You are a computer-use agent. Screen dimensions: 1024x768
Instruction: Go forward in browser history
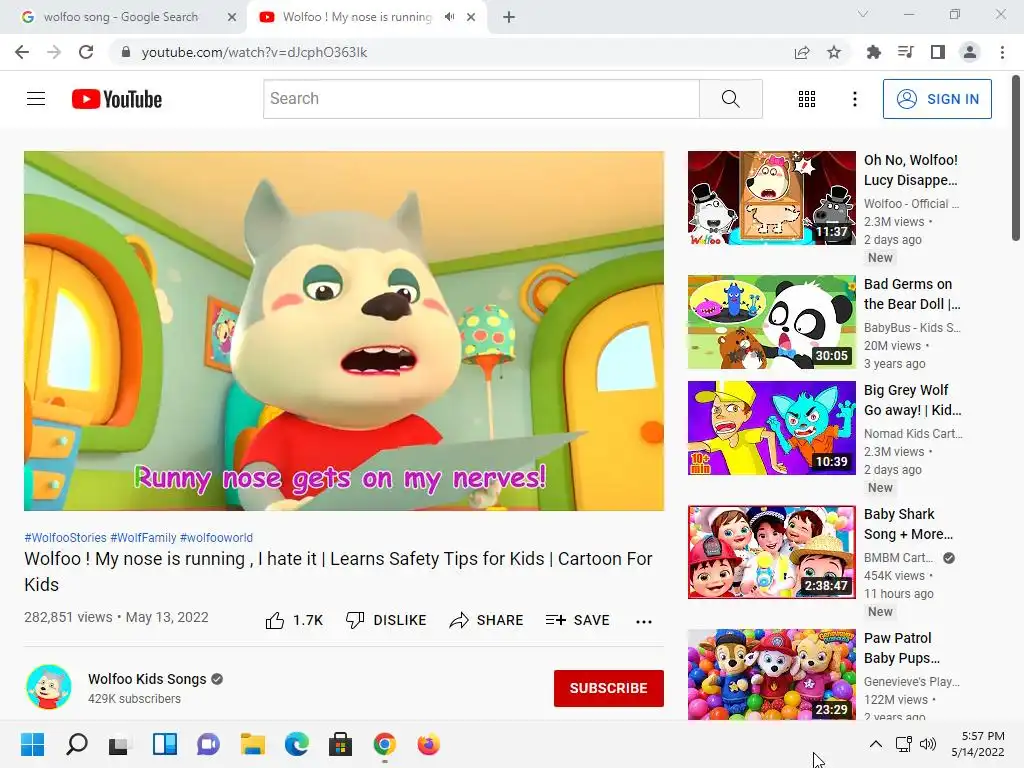54,52
